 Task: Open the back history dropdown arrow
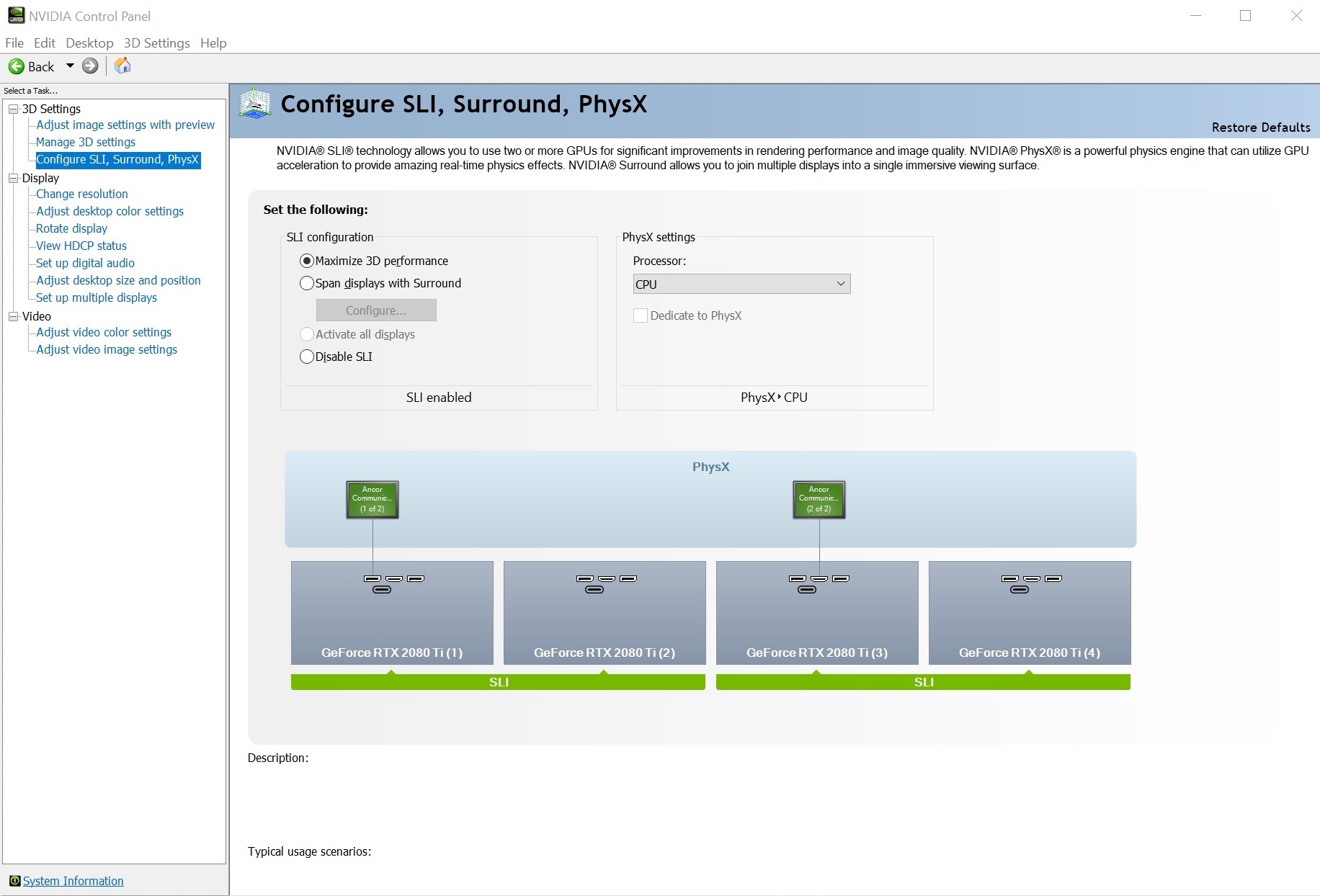(x=70, y=66)
